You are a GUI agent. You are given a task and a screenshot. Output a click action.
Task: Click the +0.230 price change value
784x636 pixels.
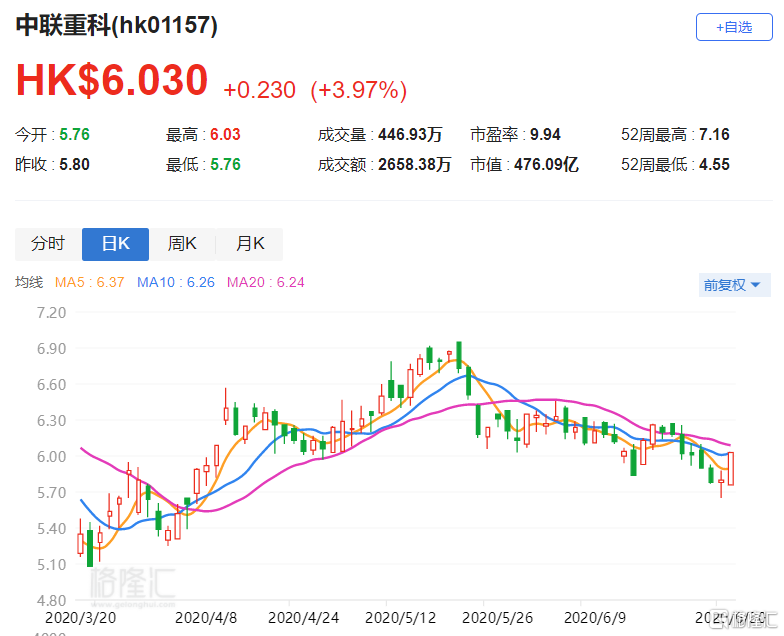(x=260, y=90)
